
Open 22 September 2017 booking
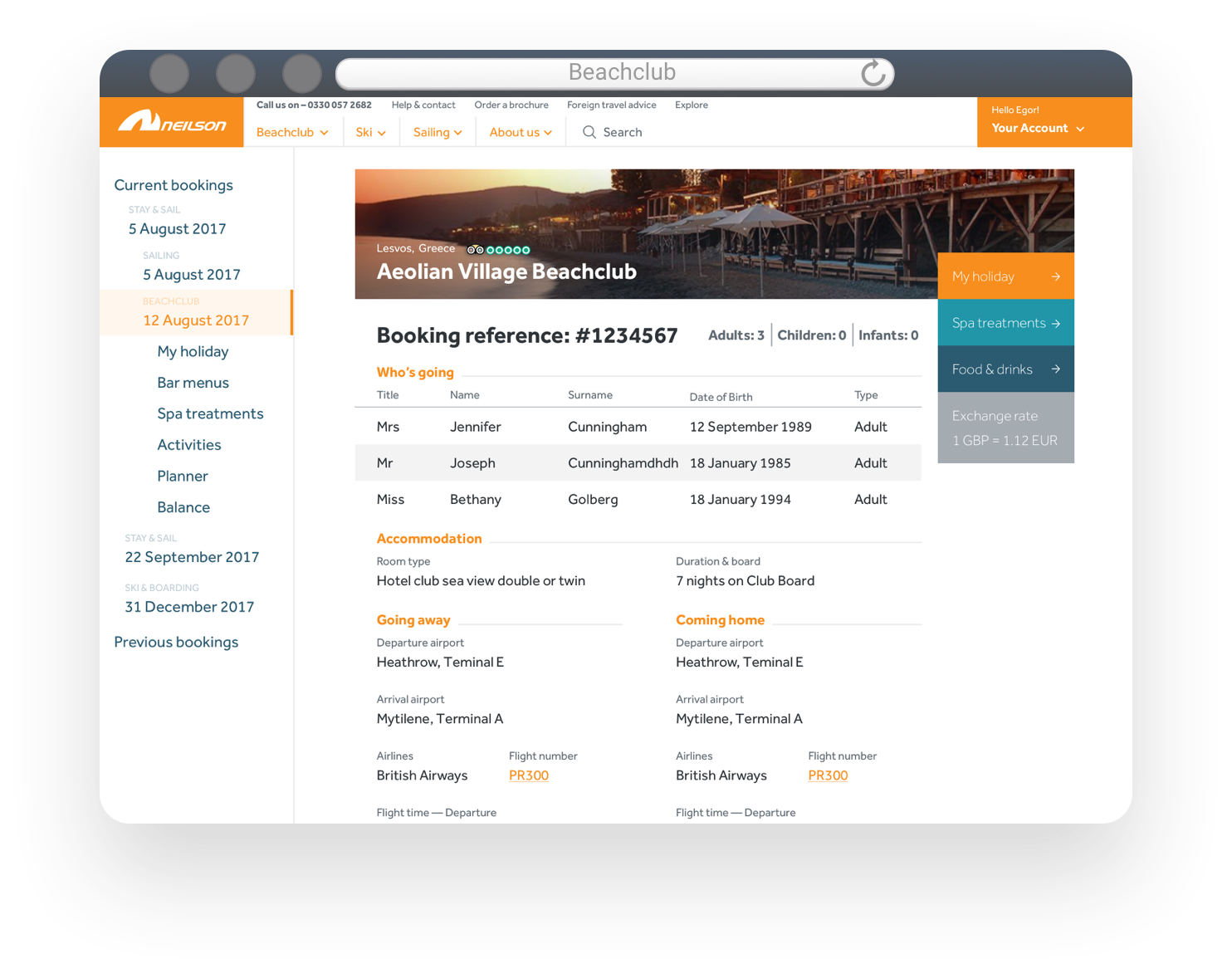coord(192,557)
